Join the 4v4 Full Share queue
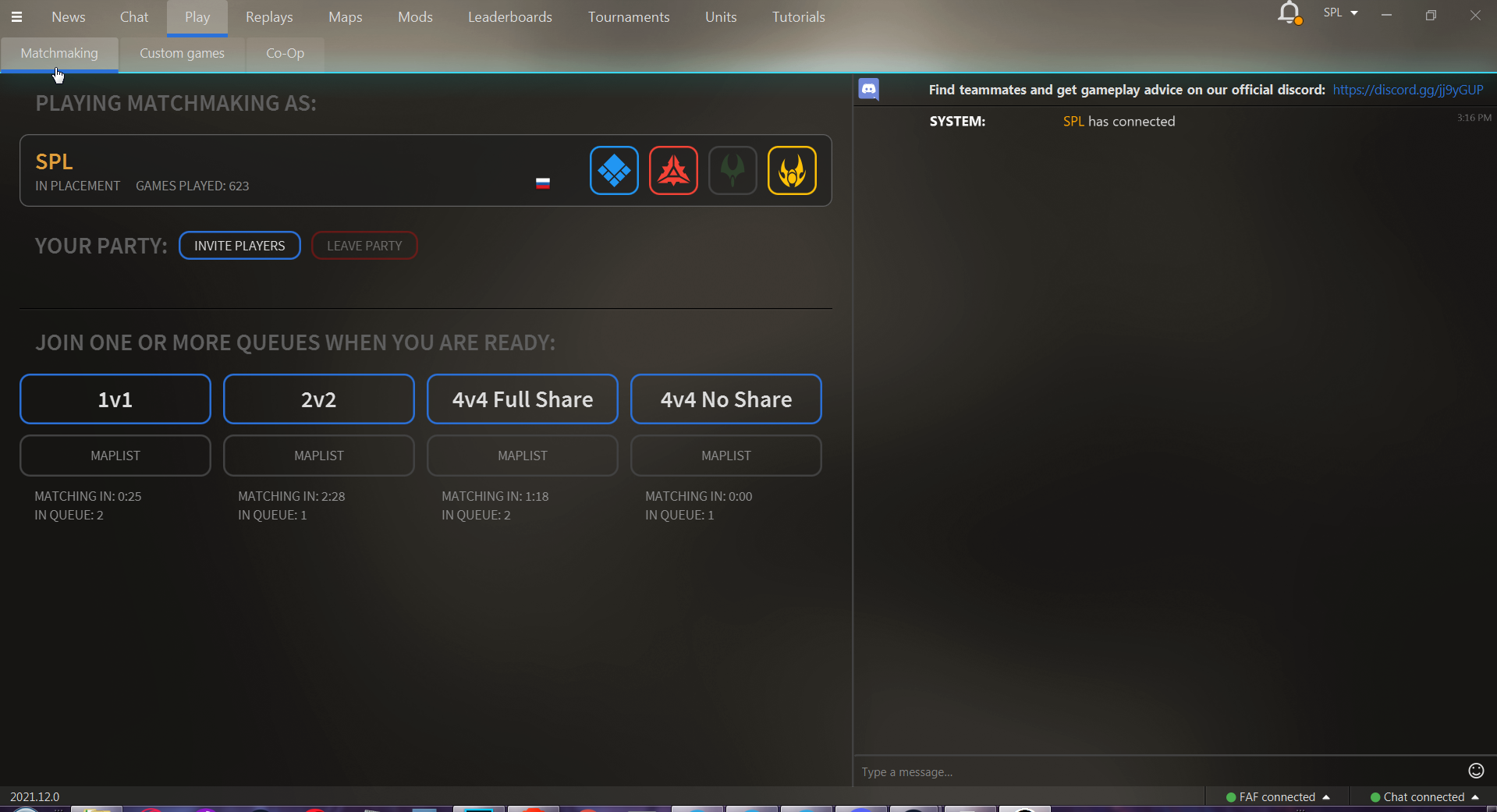This screenshot has height=812, width=1497. coord(523,399)
